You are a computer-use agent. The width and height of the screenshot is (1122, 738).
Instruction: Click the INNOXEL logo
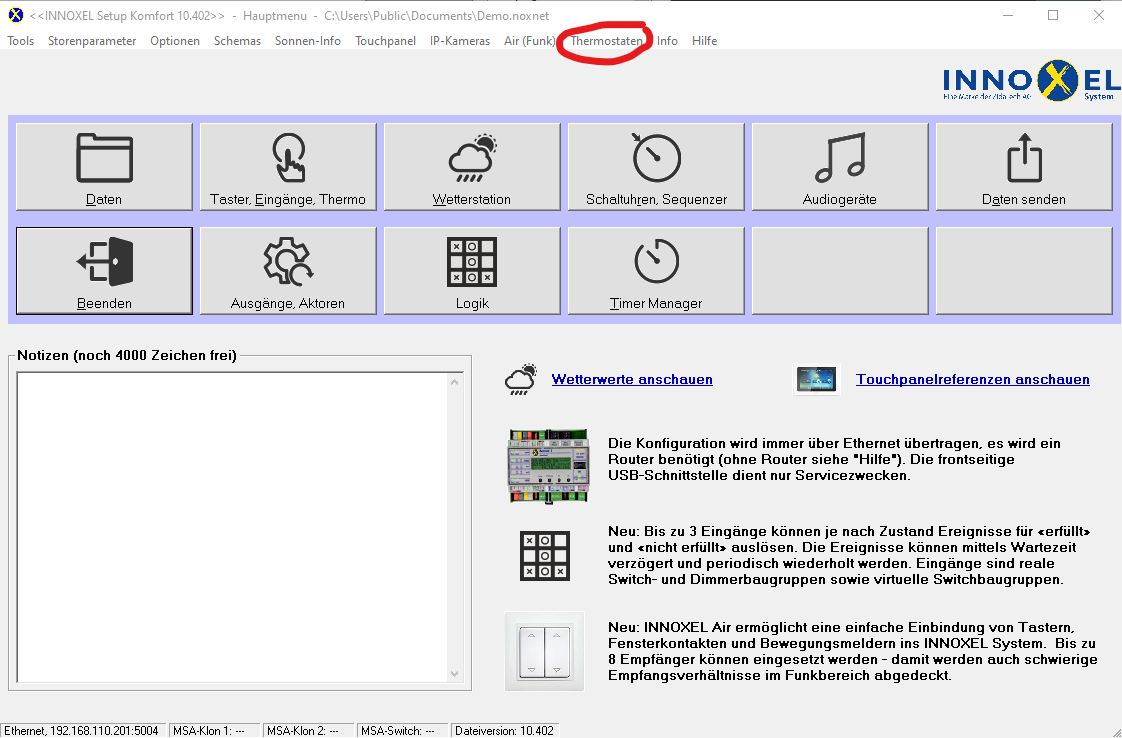click(x=1030, y=81)
